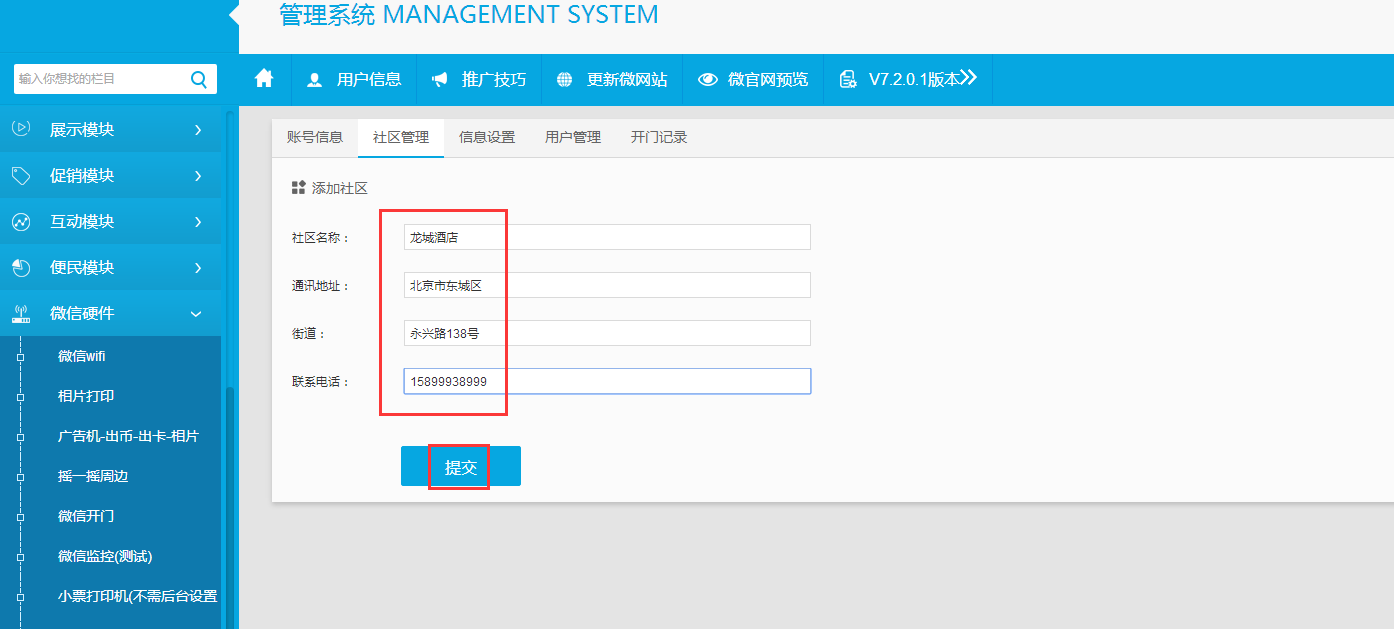Expand the 促销模块 chevron
Image resolution: width=1394 pixels, height=629 pixels.
(198, 176)
